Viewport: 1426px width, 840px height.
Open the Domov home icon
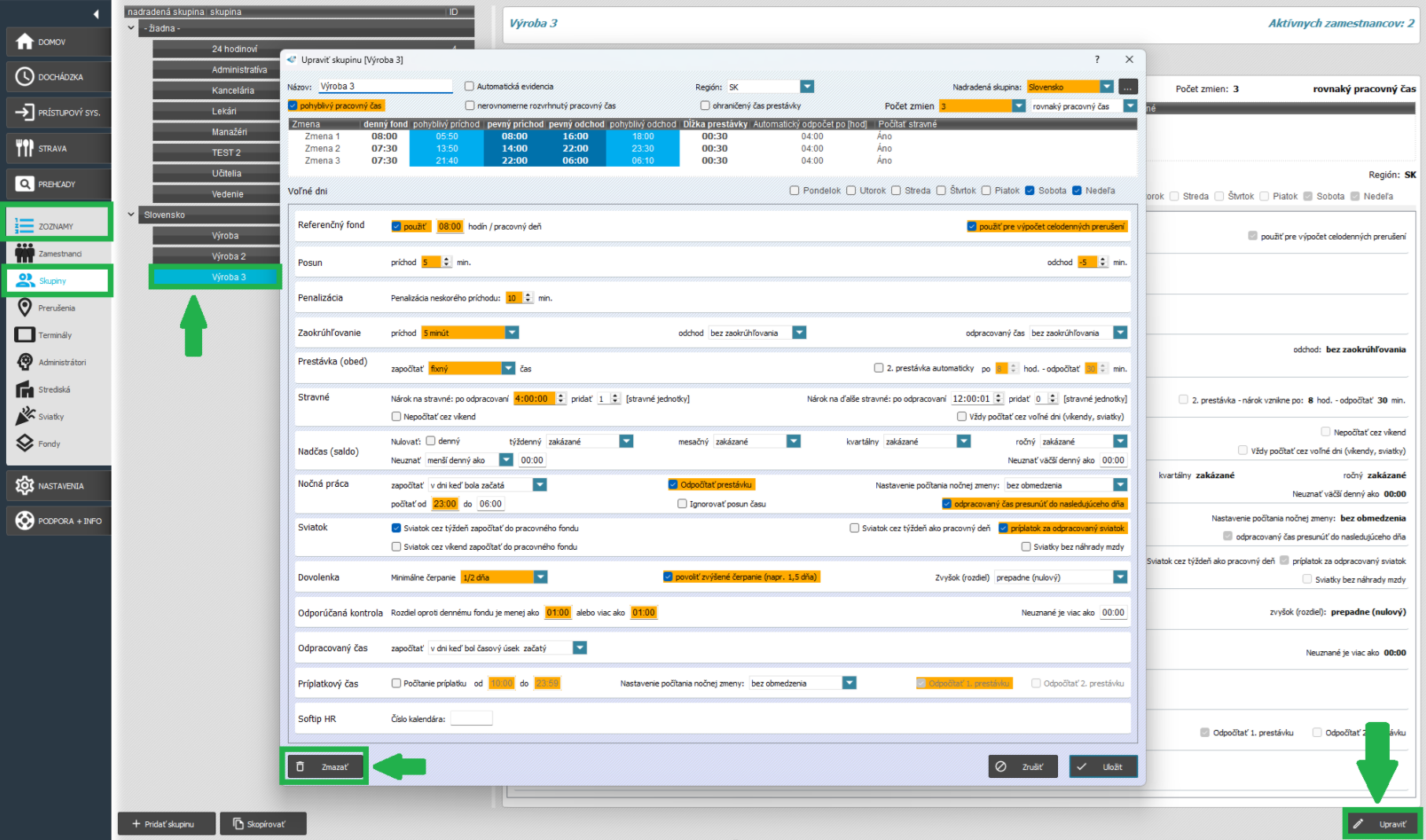(24, 42)
